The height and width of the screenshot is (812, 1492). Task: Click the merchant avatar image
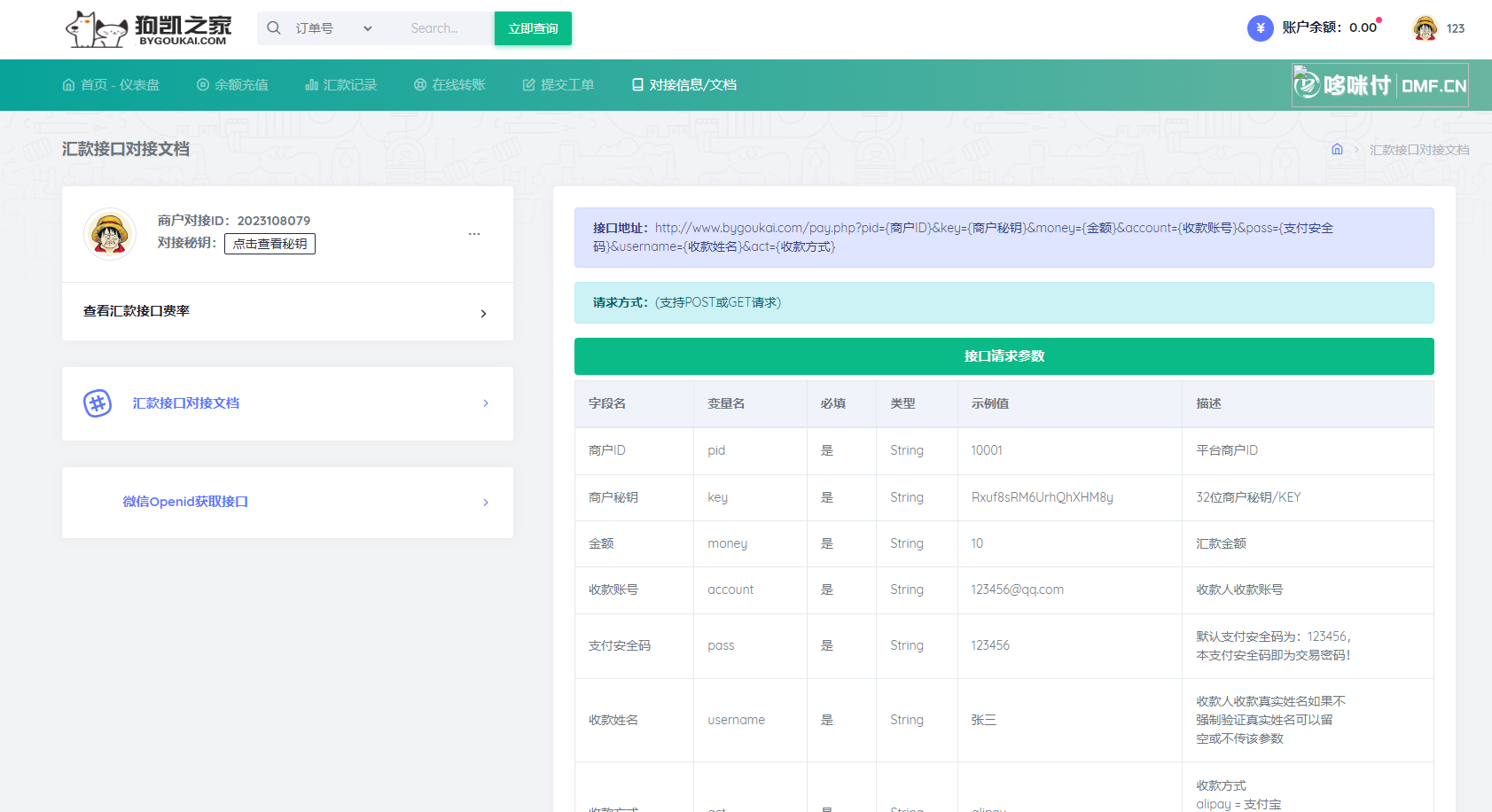(x=110, y=234)
